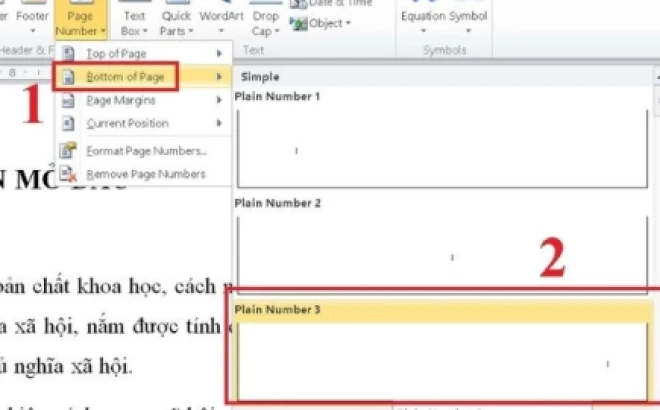Viewport: 660px width, 410px height.
Task: Click the Format Page Numbers icon
Action: (x=67, y=150)
